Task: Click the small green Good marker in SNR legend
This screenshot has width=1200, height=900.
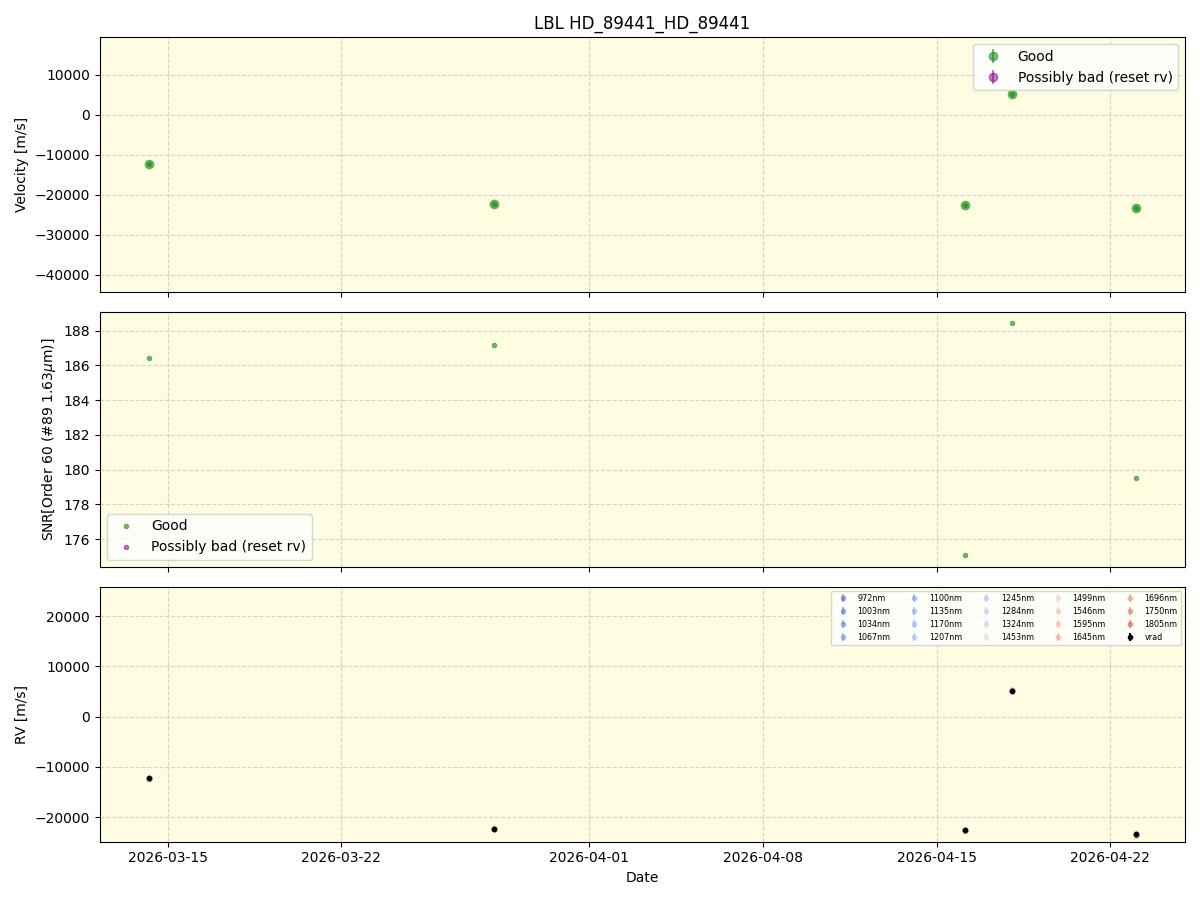Action: tap(126, 526)
